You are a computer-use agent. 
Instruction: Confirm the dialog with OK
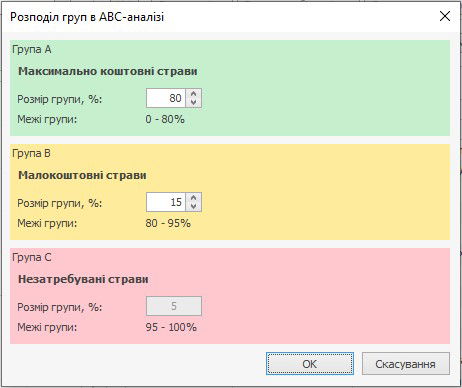(x=310, y=364)
